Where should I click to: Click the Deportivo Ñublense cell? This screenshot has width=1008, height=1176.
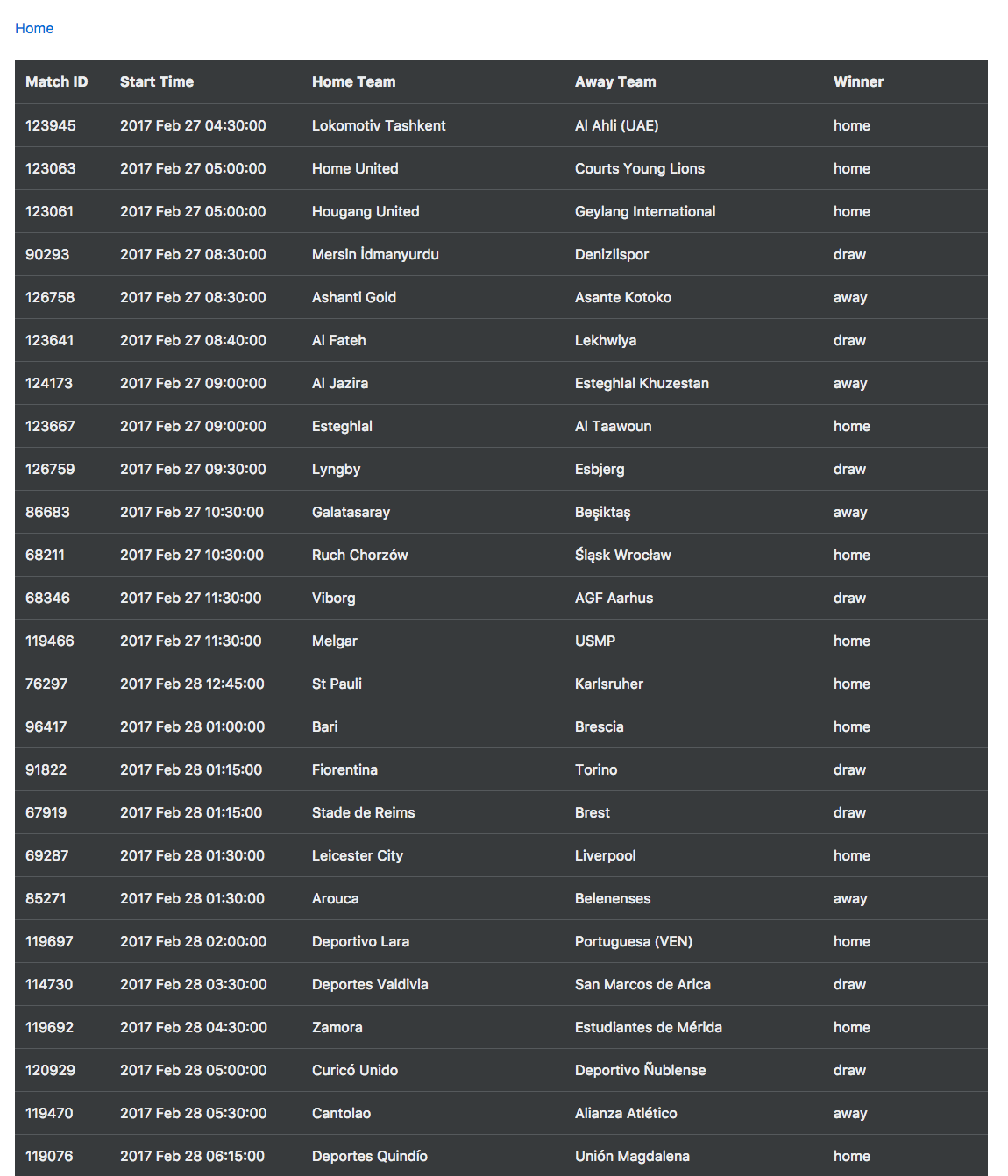pyautogui.click(x=640, y=1070)
